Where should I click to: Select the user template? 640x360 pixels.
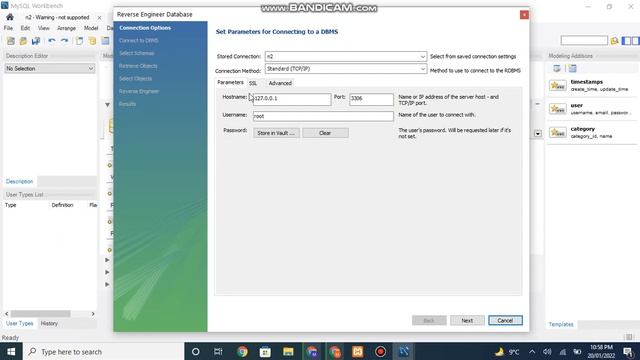coord(592,109)
